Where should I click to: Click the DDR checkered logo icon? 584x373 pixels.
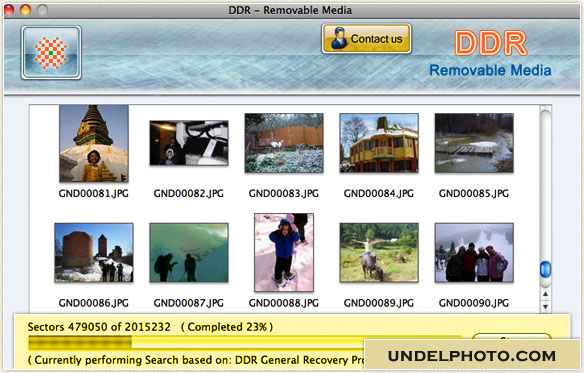pyautogui.click(x=51, y=53)
